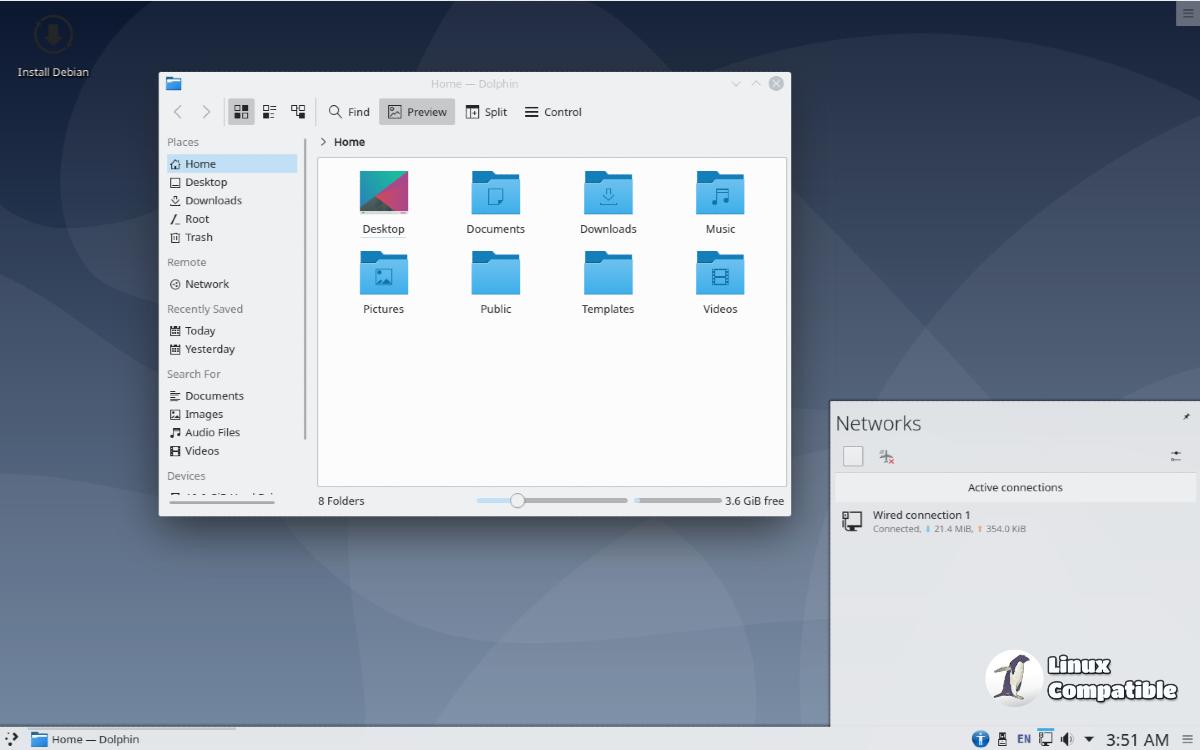Click the Split view button
Image resolution: width=1200 pixels, height=750 pixels.
(x=486, y=112)
